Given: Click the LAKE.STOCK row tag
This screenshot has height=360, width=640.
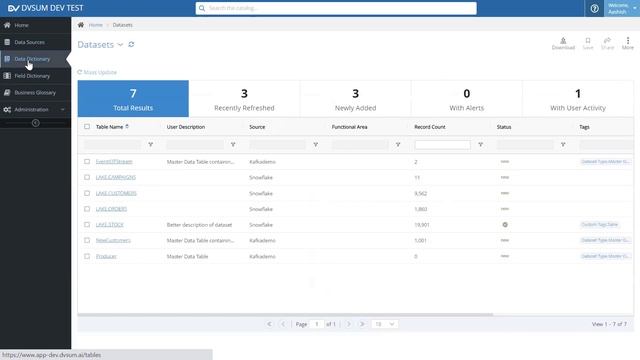Looking at the screenshot, I should pos(600,225).
